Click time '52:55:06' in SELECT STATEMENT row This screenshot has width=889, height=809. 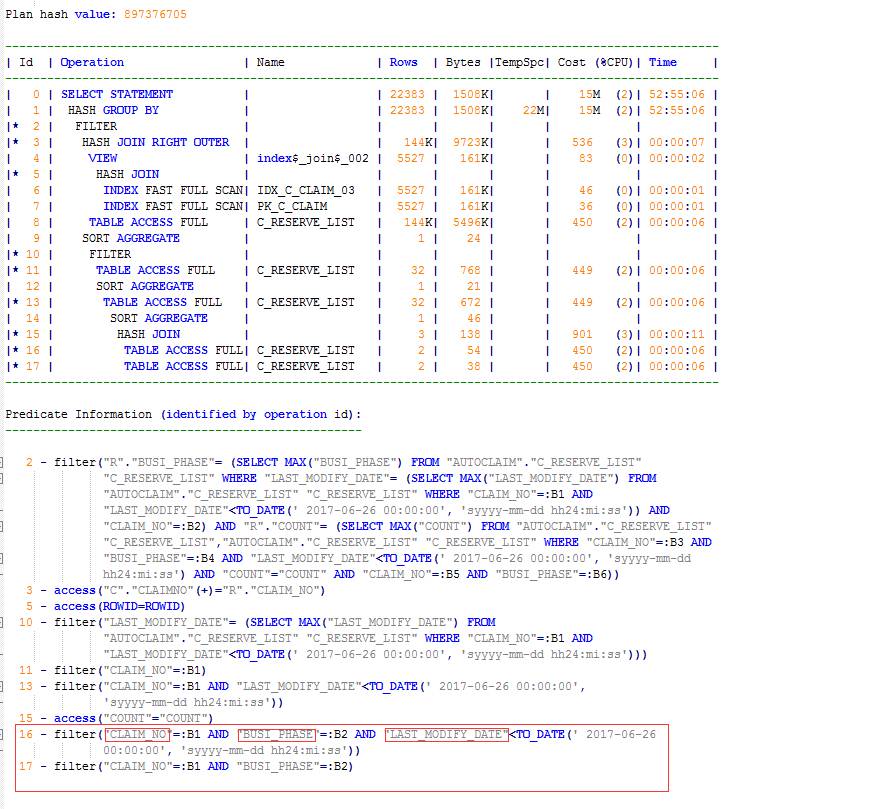click(x=676, y=94)
